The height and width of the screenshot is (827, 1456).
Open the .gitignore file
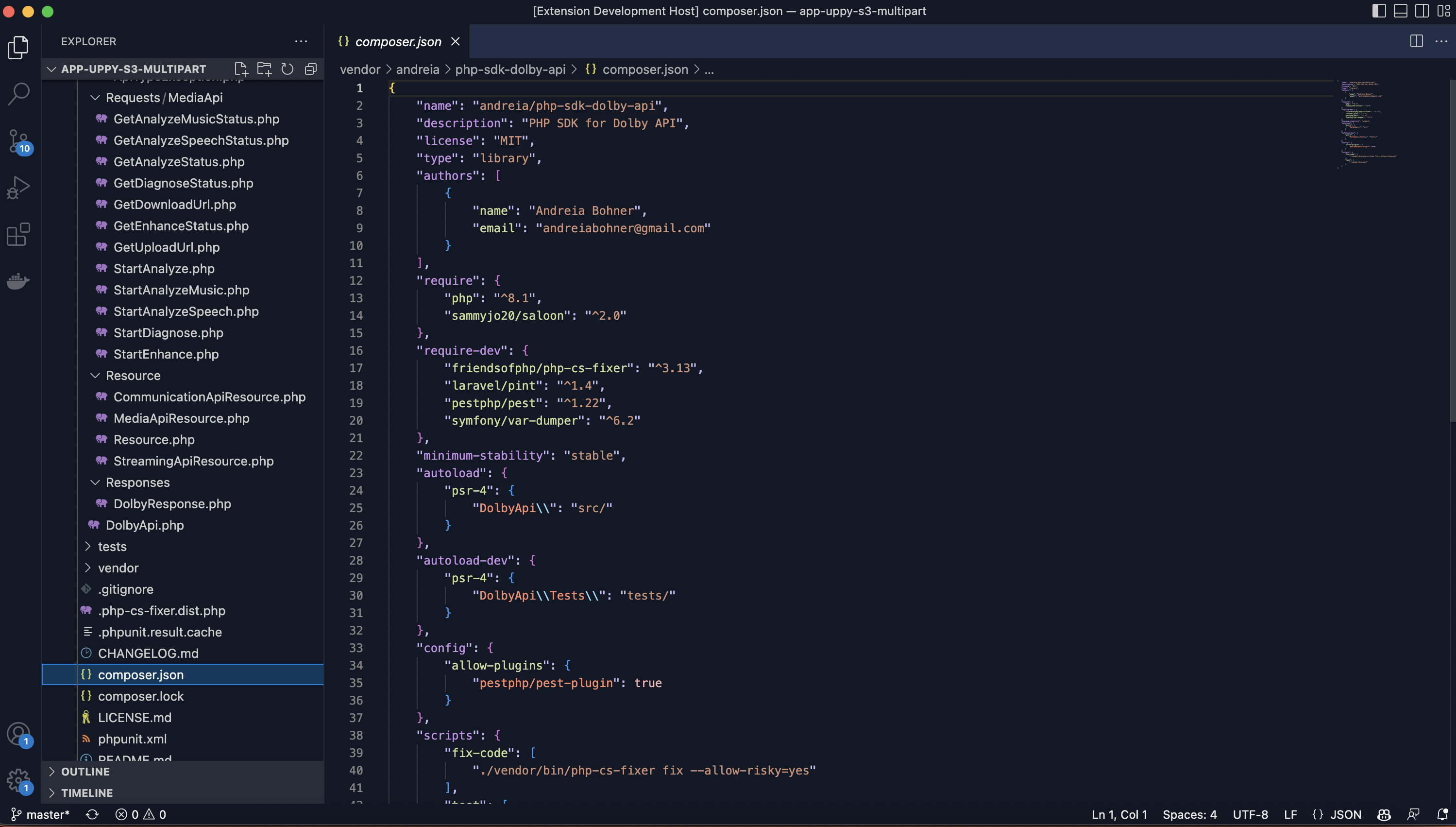click(x=125, y=589)
